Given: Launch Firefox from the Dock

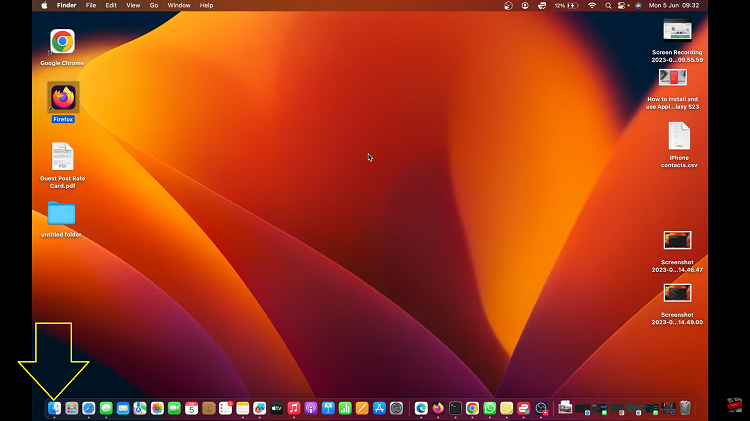Looking at the screenshot, I should [x=438, y=408].
